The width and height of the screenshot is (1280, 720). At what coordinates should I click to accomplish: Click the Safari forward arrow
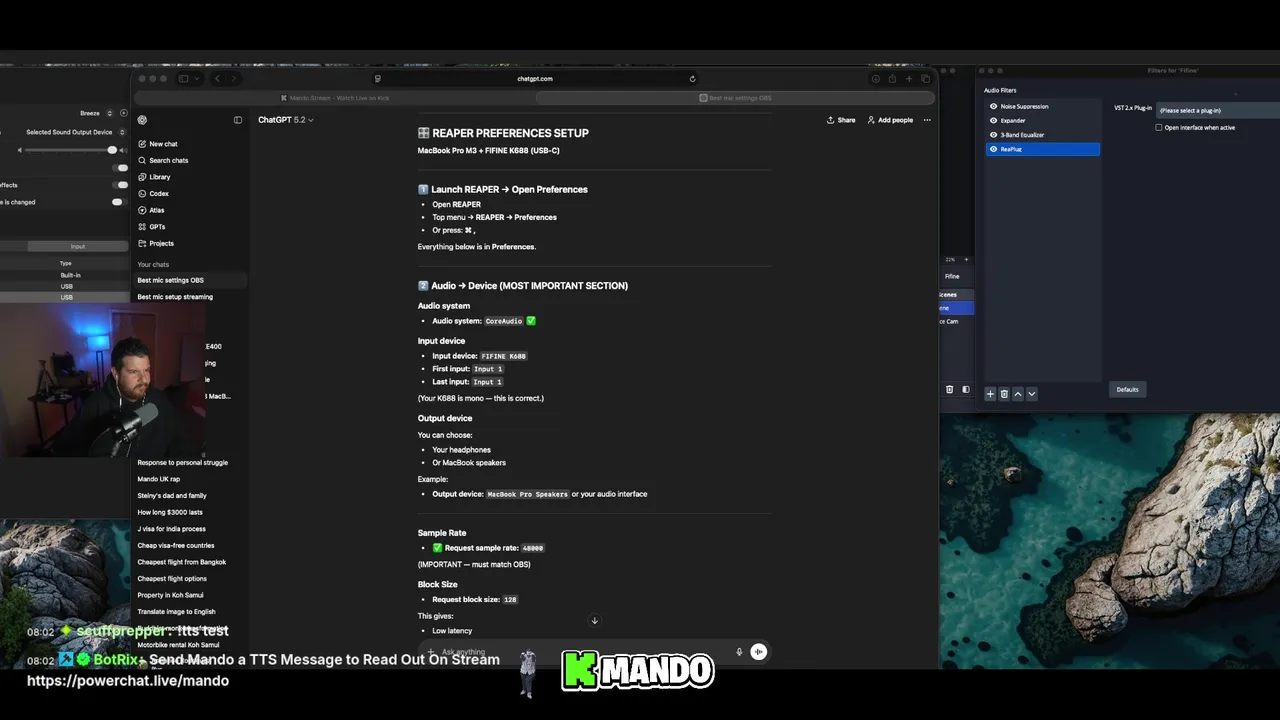pos(234,79)
